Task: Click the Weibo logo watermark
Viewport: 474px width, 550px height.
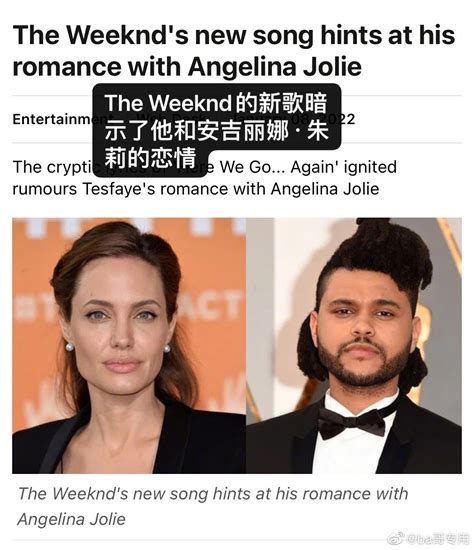Action: coord(396,538)
